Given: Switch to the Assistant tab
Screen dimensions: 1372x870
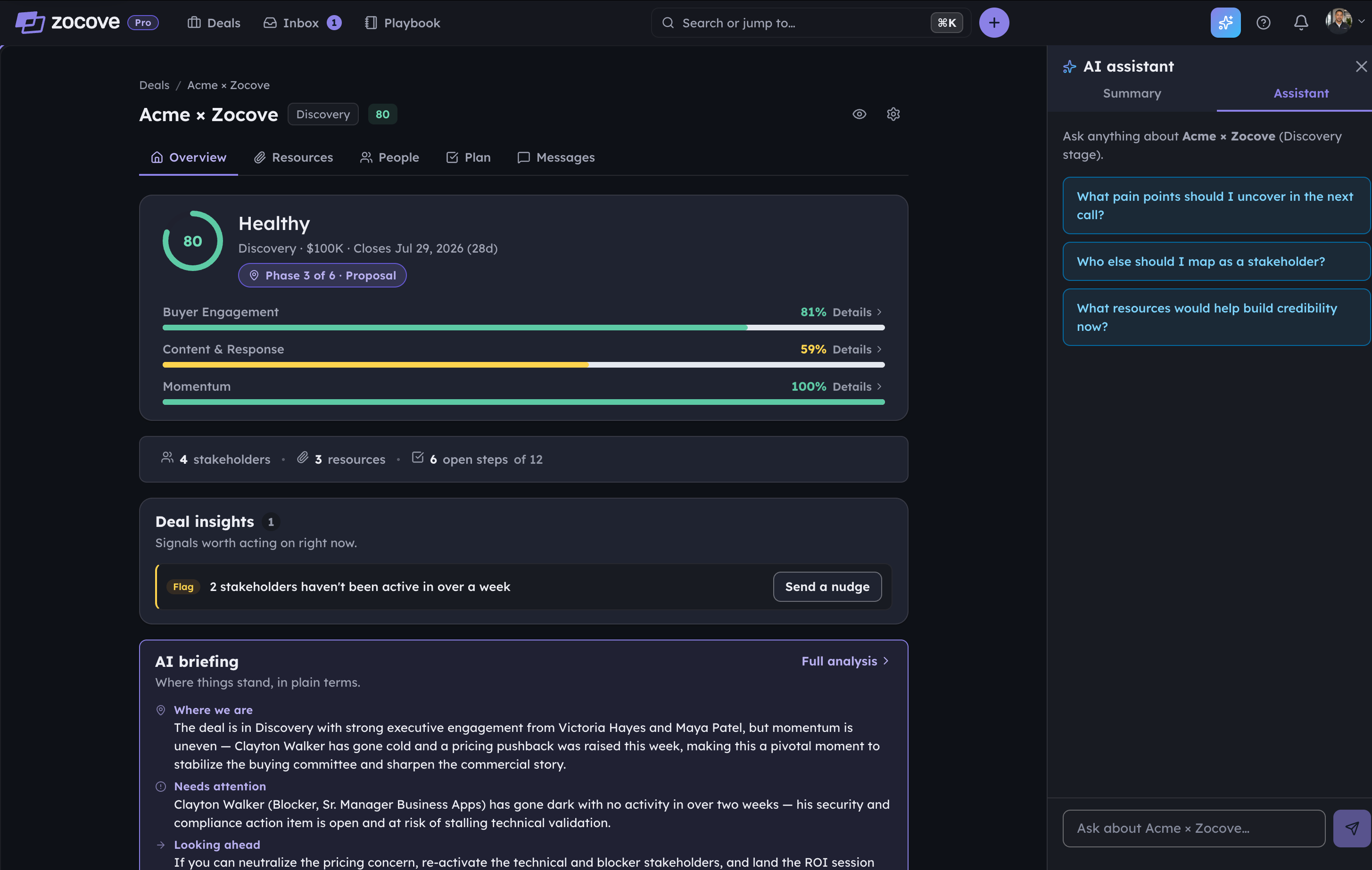Looking at the screenshot, I should click(x=1301, y=93).
